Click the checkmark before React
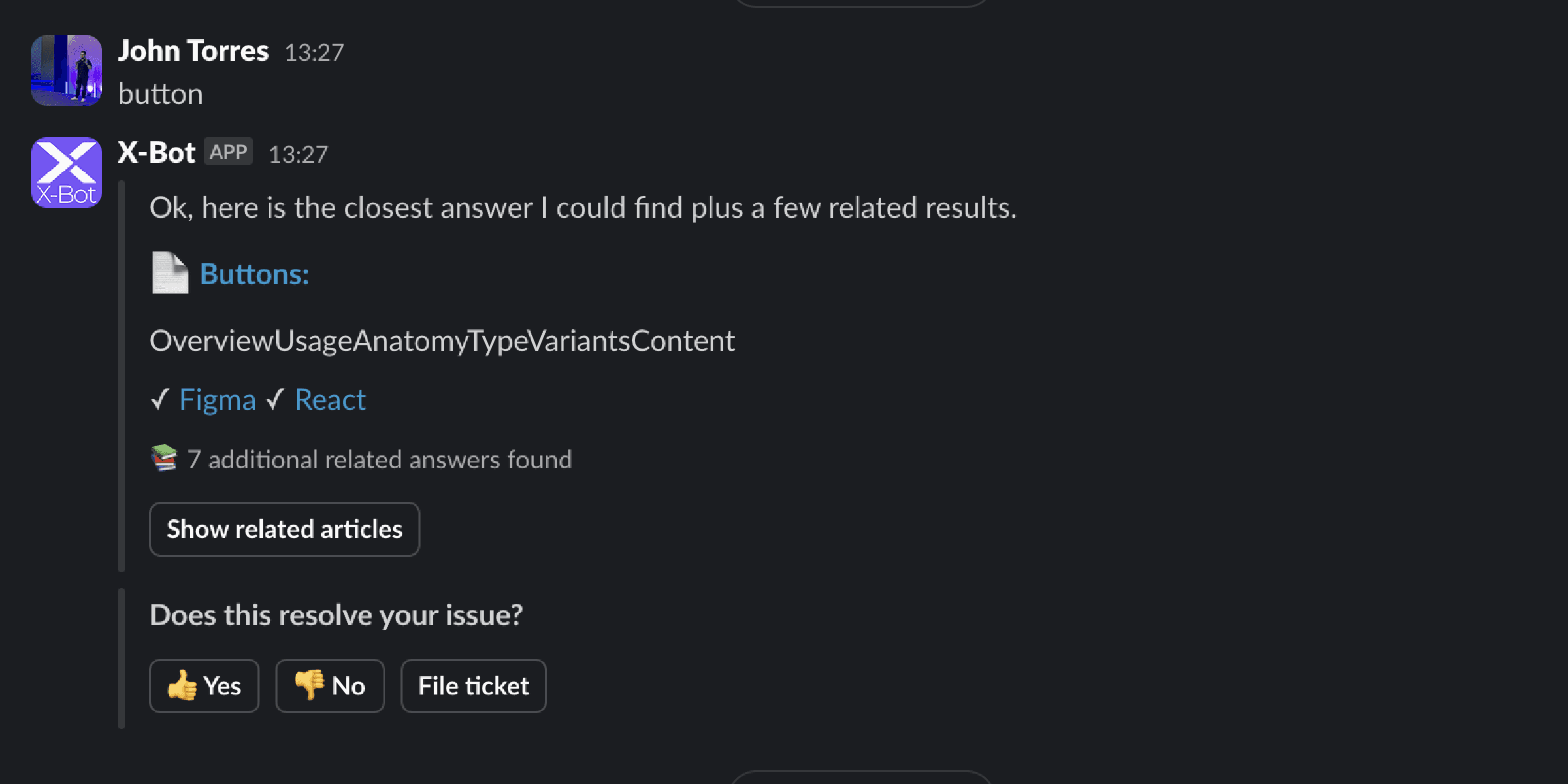Screen dimensions: 1568x784 [275, 399]
